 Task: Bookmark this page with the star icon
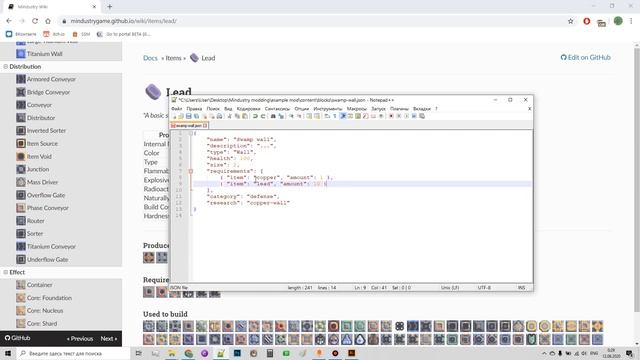click(x=571, y=21)
